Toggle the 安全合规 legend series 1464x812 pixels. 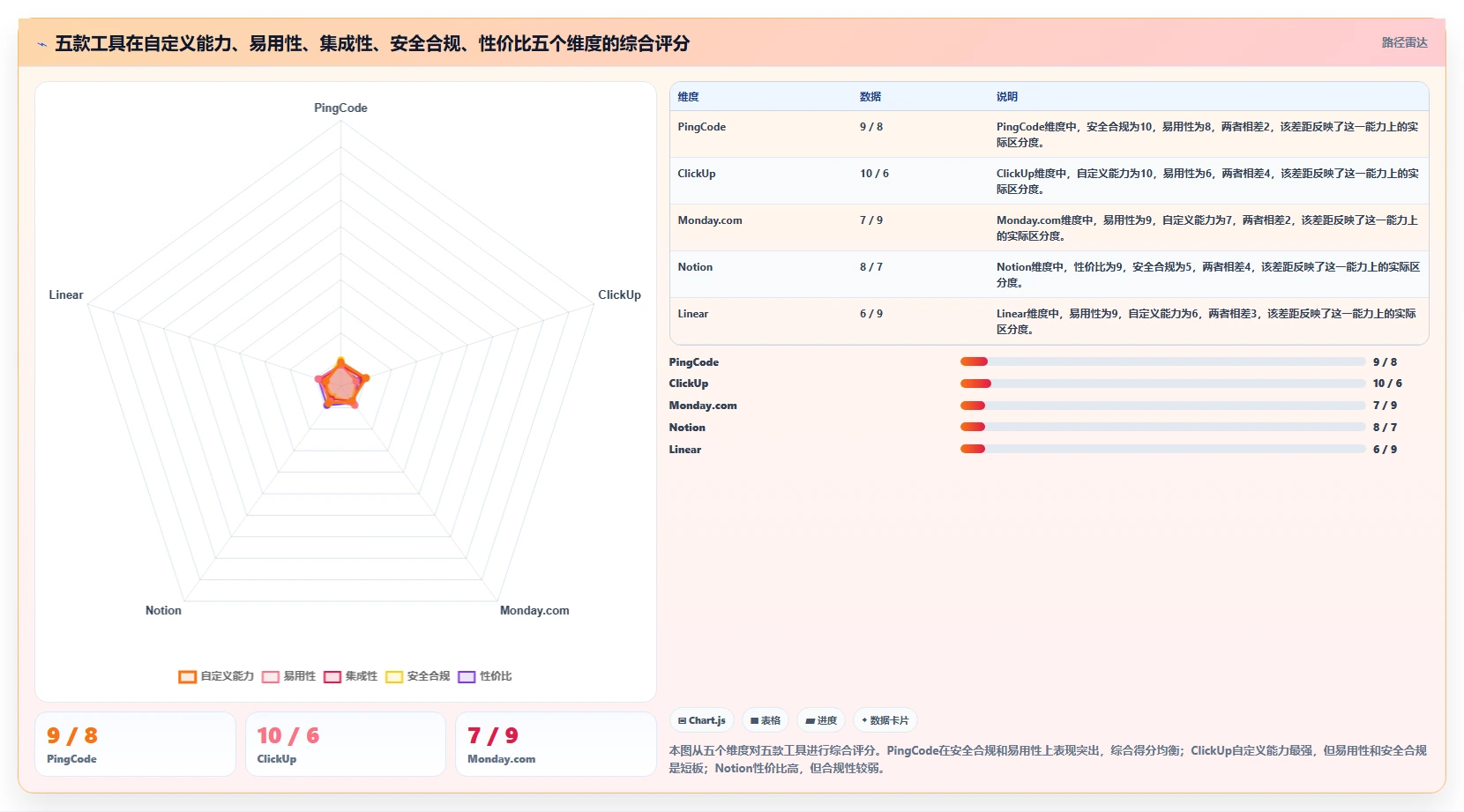pyautogui.click(x=417, y=676)
